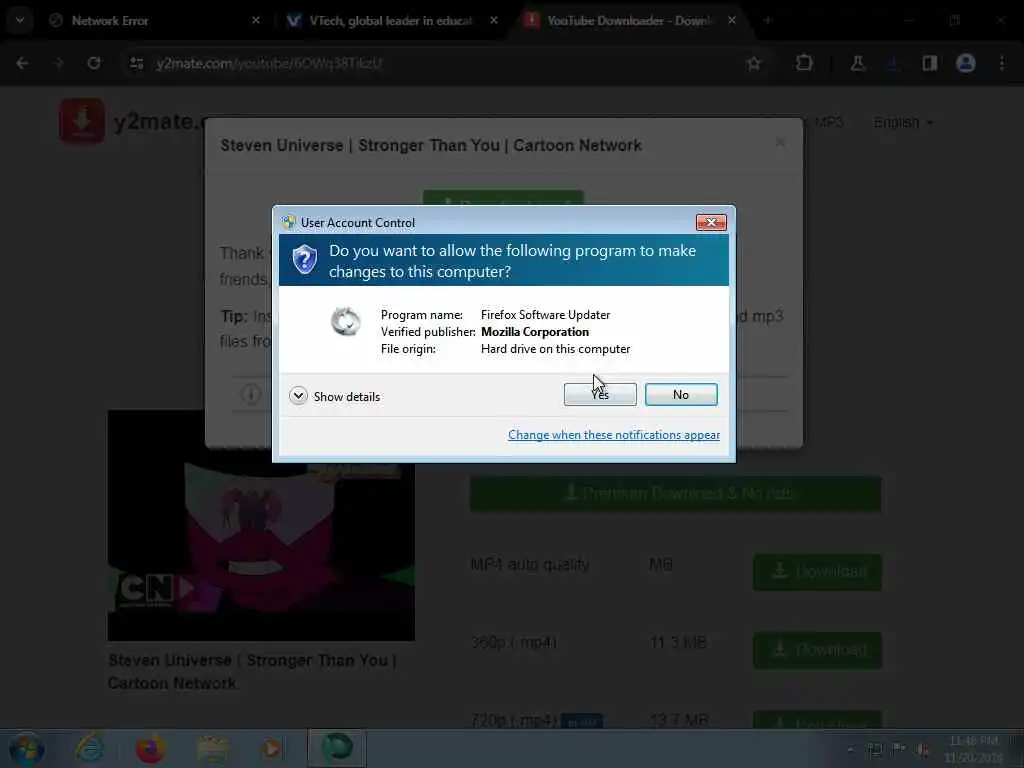Open Windows Media Player from the taskbar
The width and height of the screenshot is (1024, 768).
[271, 748]
